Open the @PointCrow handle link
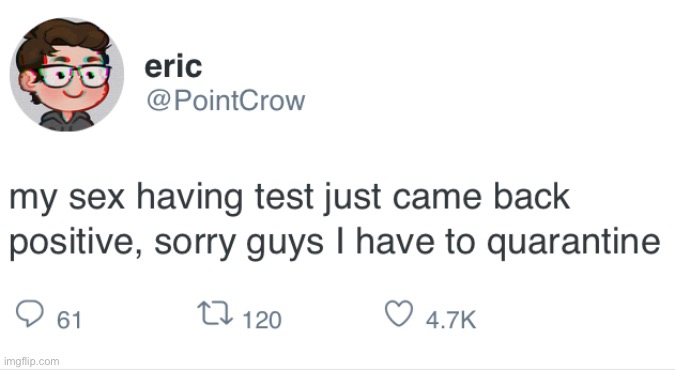 [x=226, y=101]
